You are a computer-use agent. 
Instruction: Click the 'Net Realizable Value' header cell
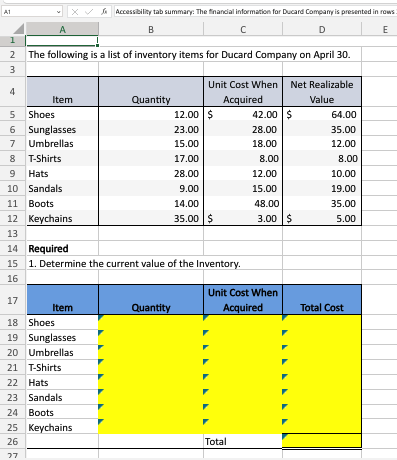322,92
